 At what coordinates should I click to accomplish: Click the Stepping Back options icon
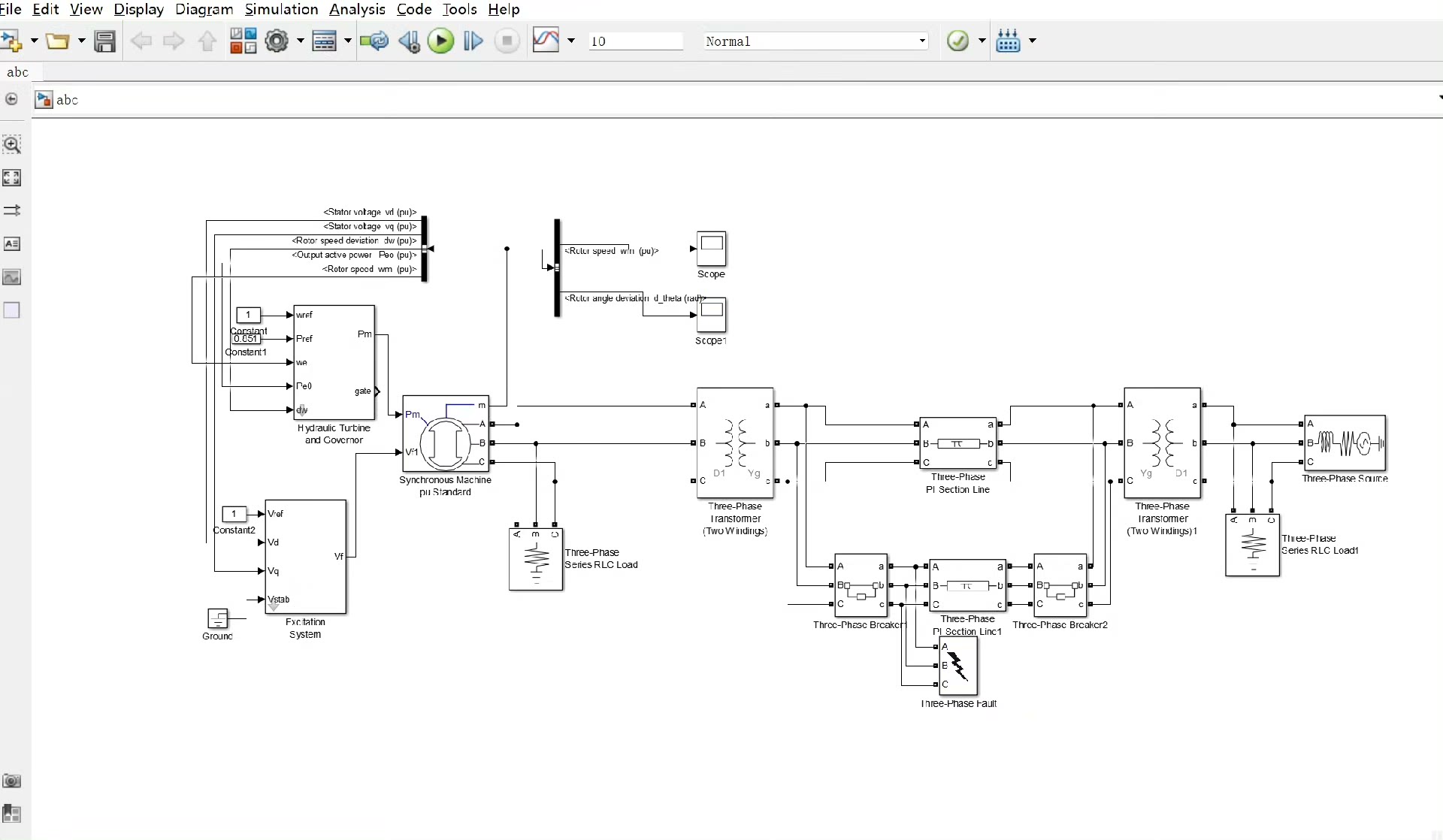[409, 41]
